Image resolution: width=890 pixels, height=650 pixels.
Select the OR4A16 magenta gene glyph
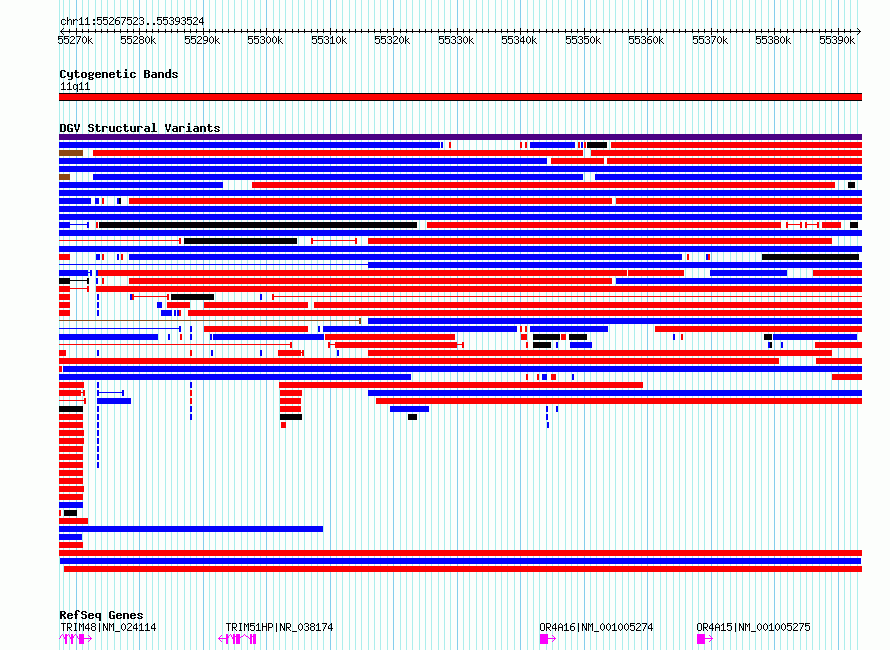coord(548,639)
